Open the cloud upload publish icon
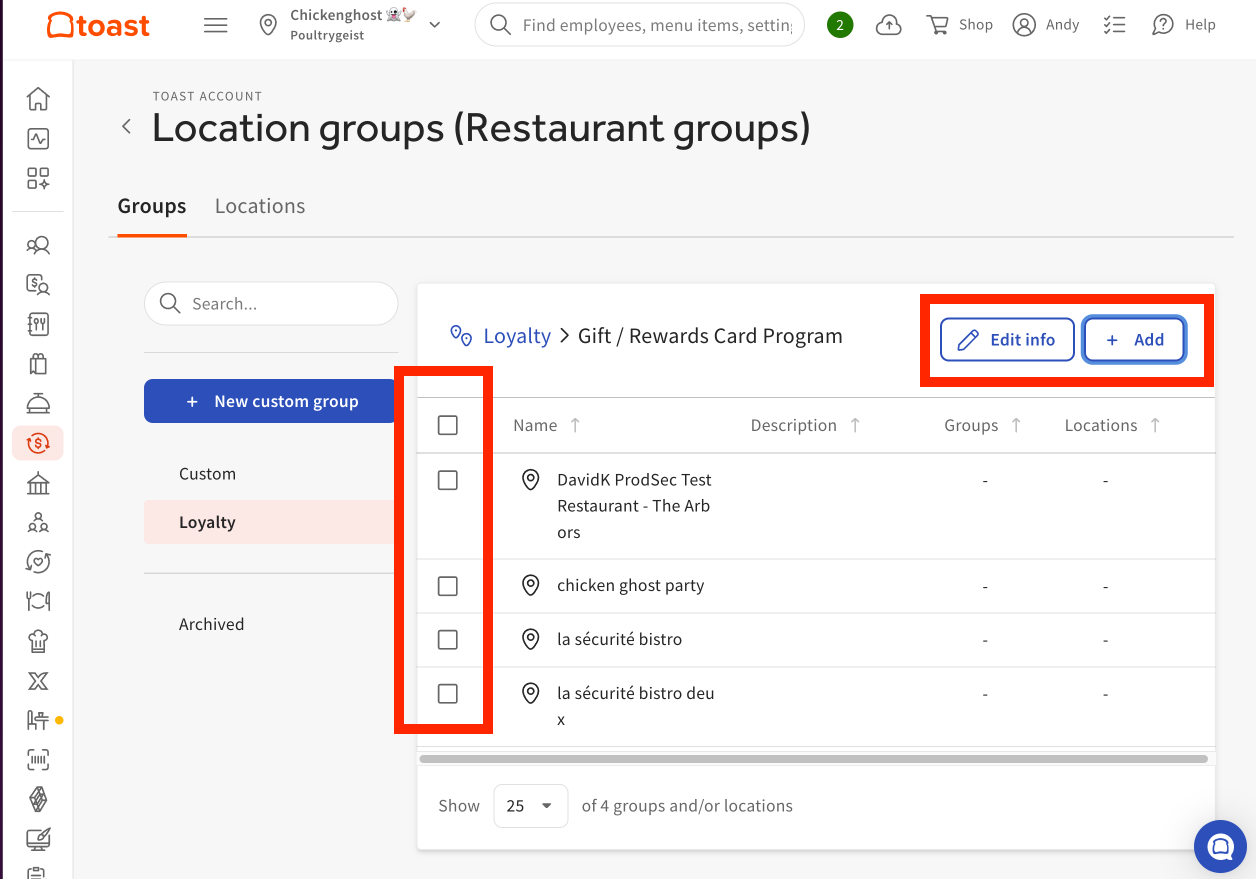Screen dimensions: 1256x879 (x=888, y=25)
